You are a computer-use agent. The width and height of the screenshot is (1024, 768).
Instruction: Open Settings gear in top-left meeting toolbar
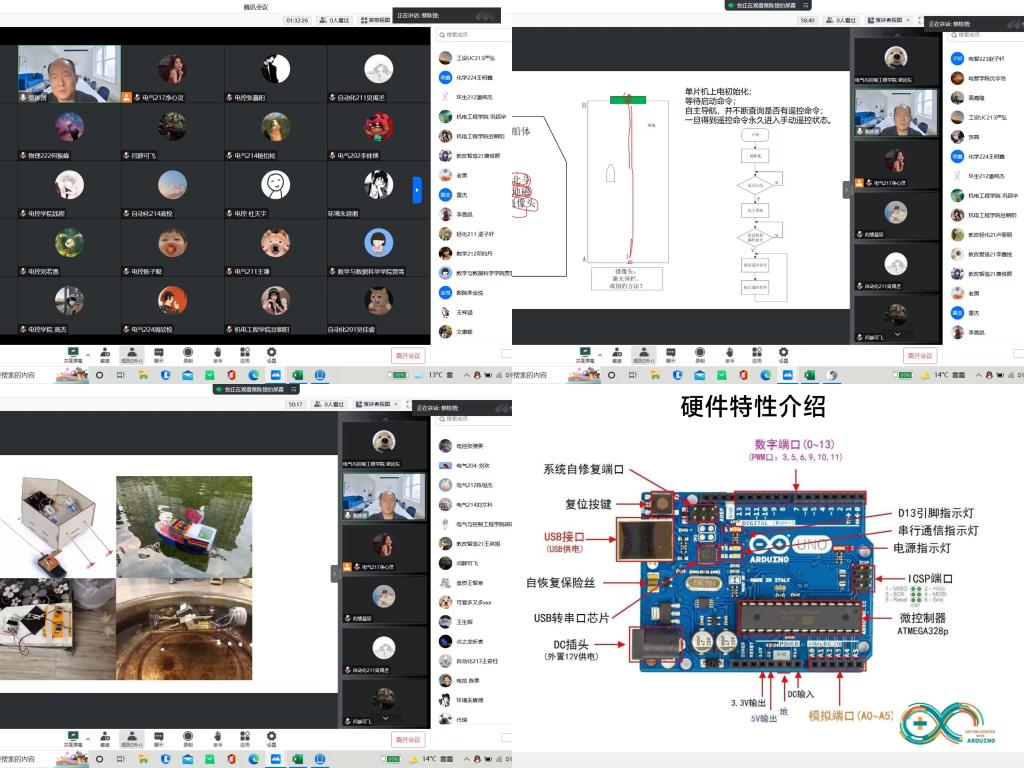point(271,354)
